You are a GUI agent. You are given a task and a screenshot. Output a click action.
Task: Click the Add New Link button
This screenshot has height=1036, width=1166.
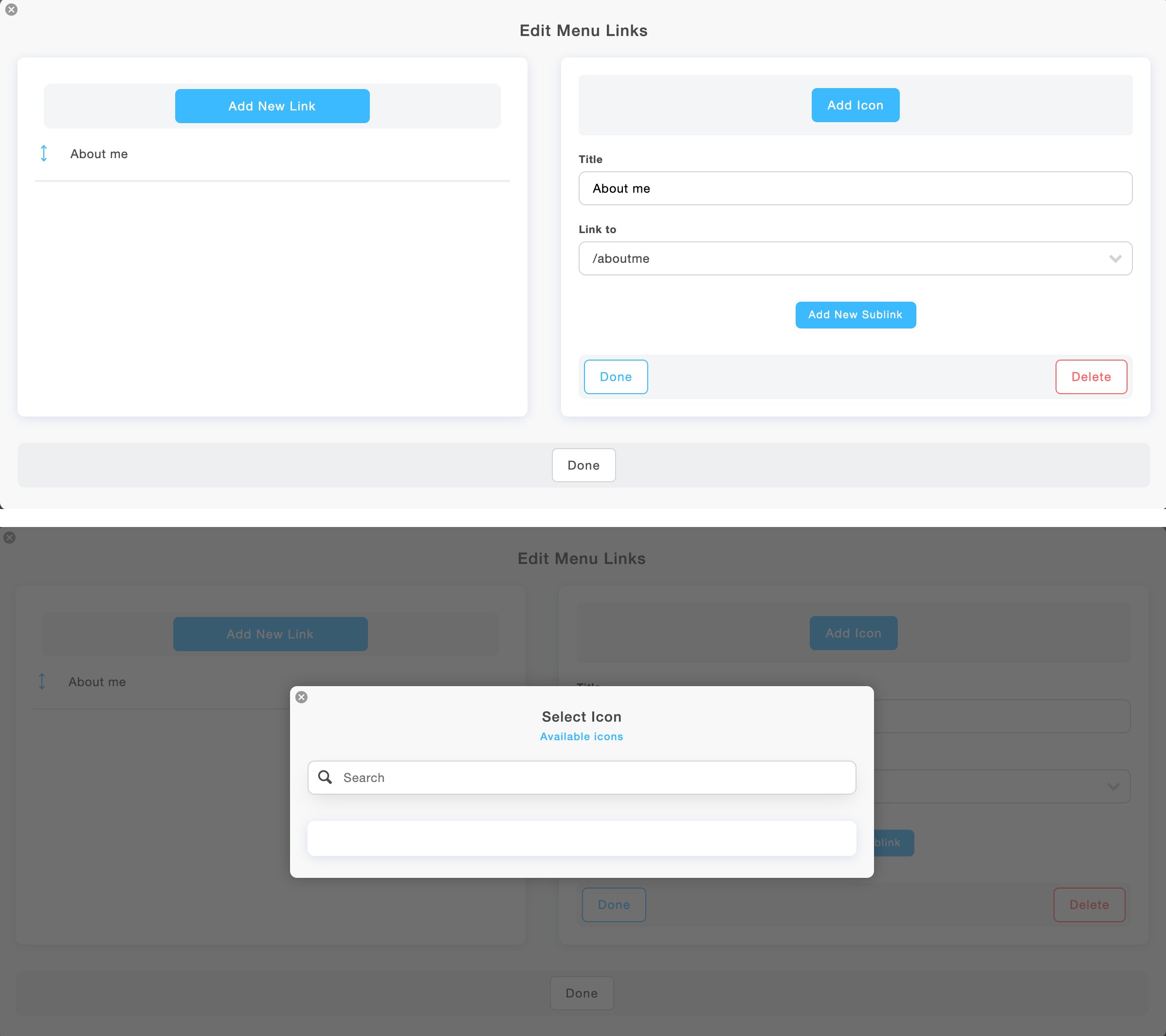[x=272, y=106]
